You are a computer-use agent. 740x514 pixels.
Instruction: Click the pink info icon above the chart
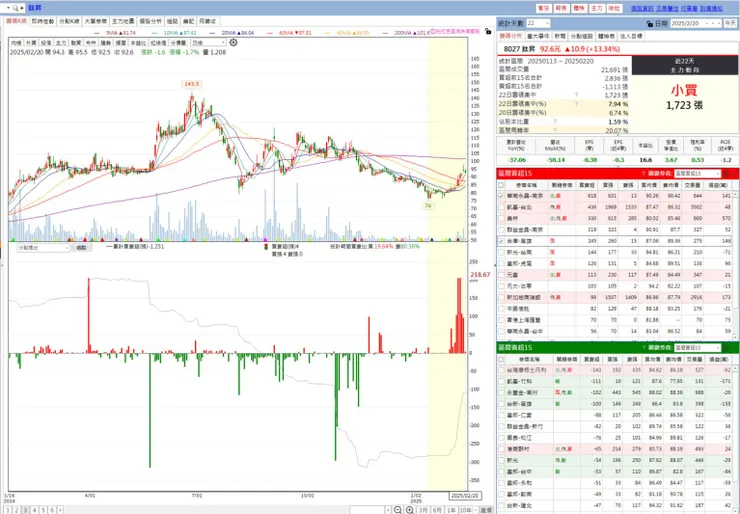(x=431, y=31)
